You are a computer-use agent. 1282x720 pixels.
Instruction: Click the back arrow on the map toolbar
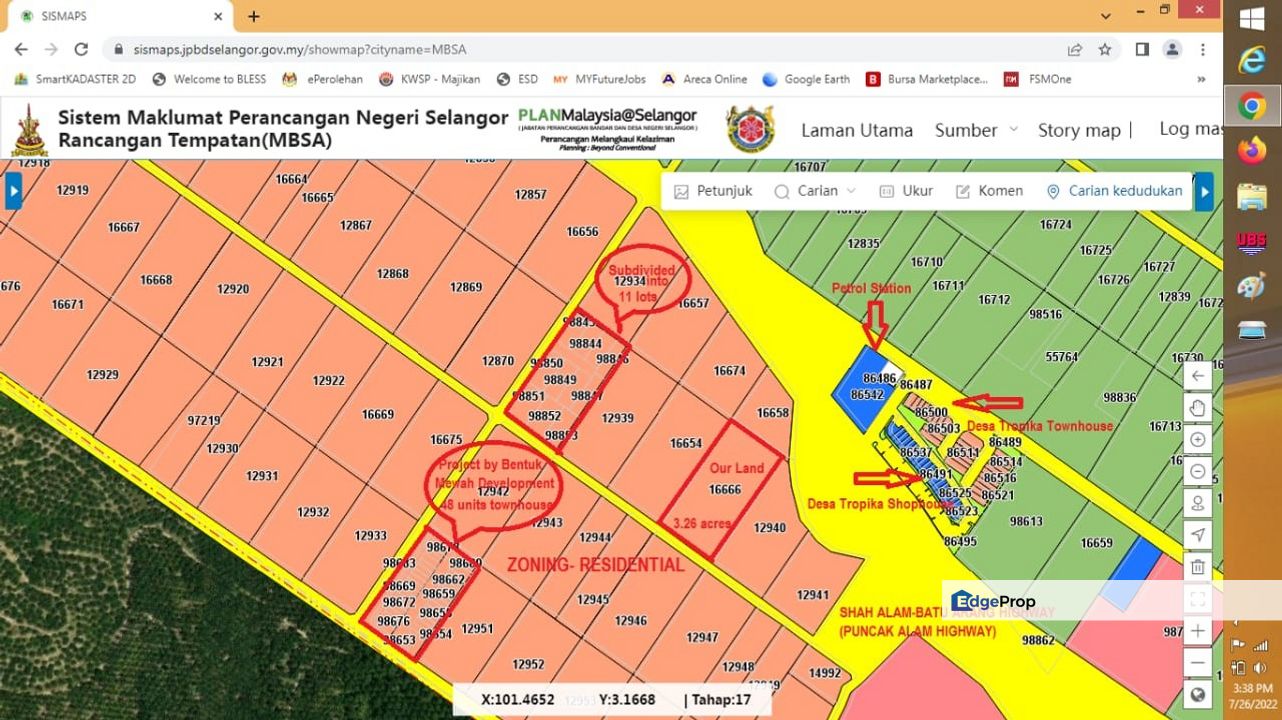point(1198,375)
